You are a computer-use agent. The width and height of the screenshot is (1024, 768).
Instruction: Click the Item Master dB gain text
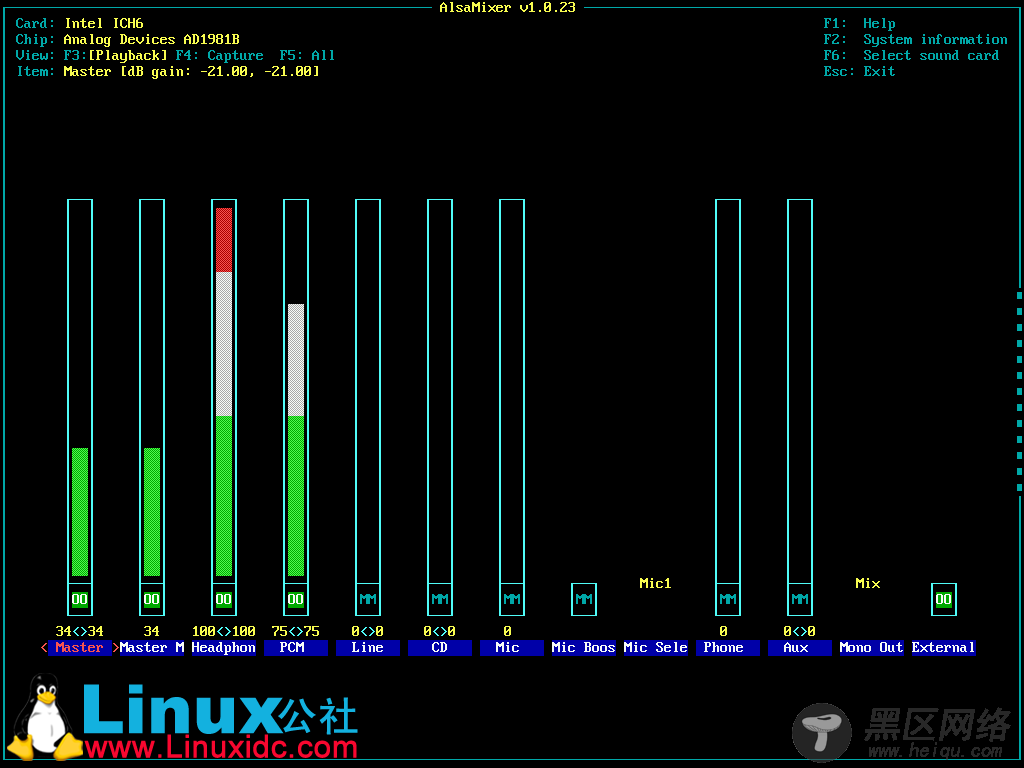tap(168, 72)
